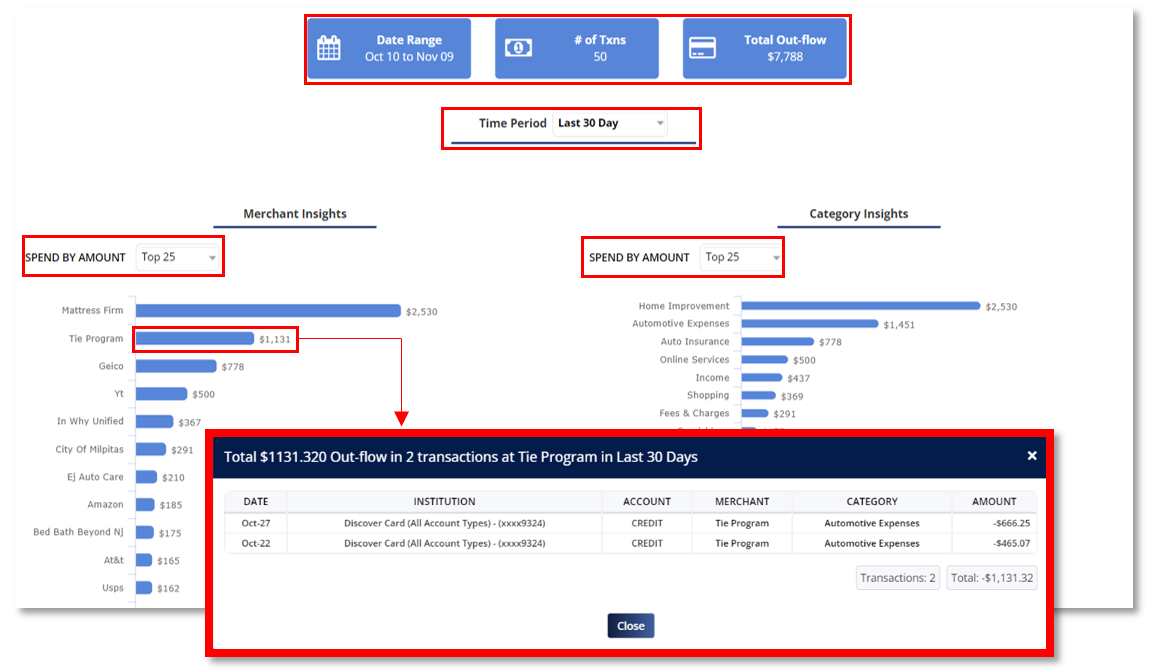
Task: Click the Home Improvement category label
Action: (x=683, y=306)
